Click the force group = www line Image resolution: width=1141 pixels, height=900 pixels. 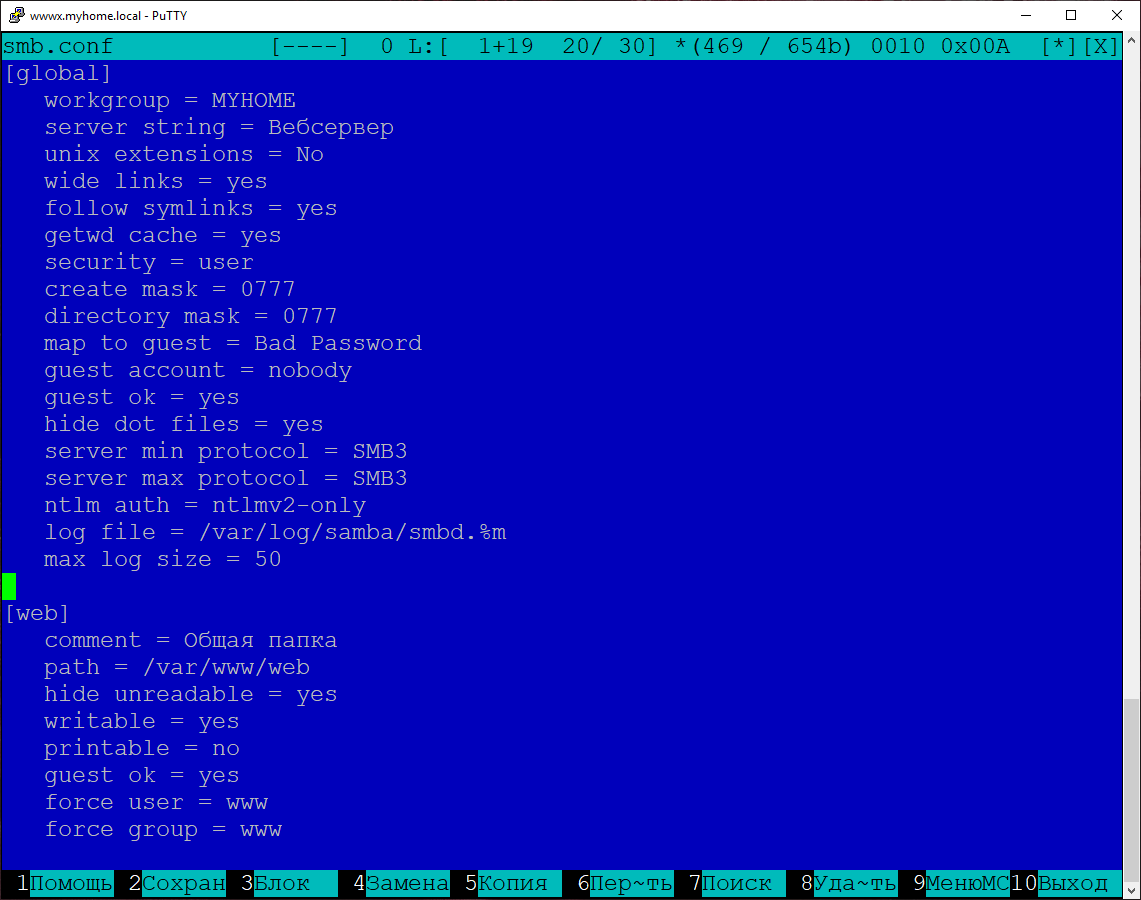coord(162,829)
